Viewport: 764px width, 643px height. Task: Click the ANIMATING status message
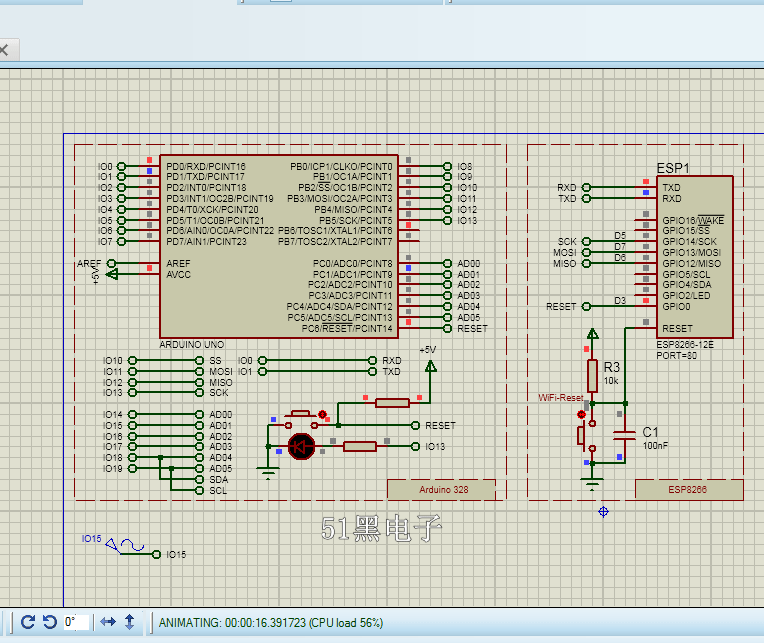point(271,623)
